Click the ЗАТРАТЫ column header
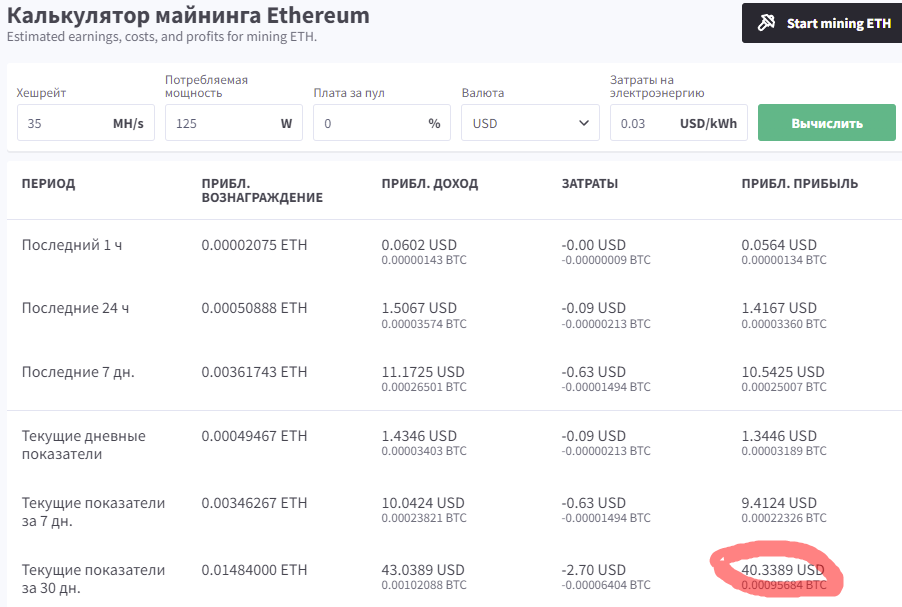902x607 pixels. click(590, 184)
